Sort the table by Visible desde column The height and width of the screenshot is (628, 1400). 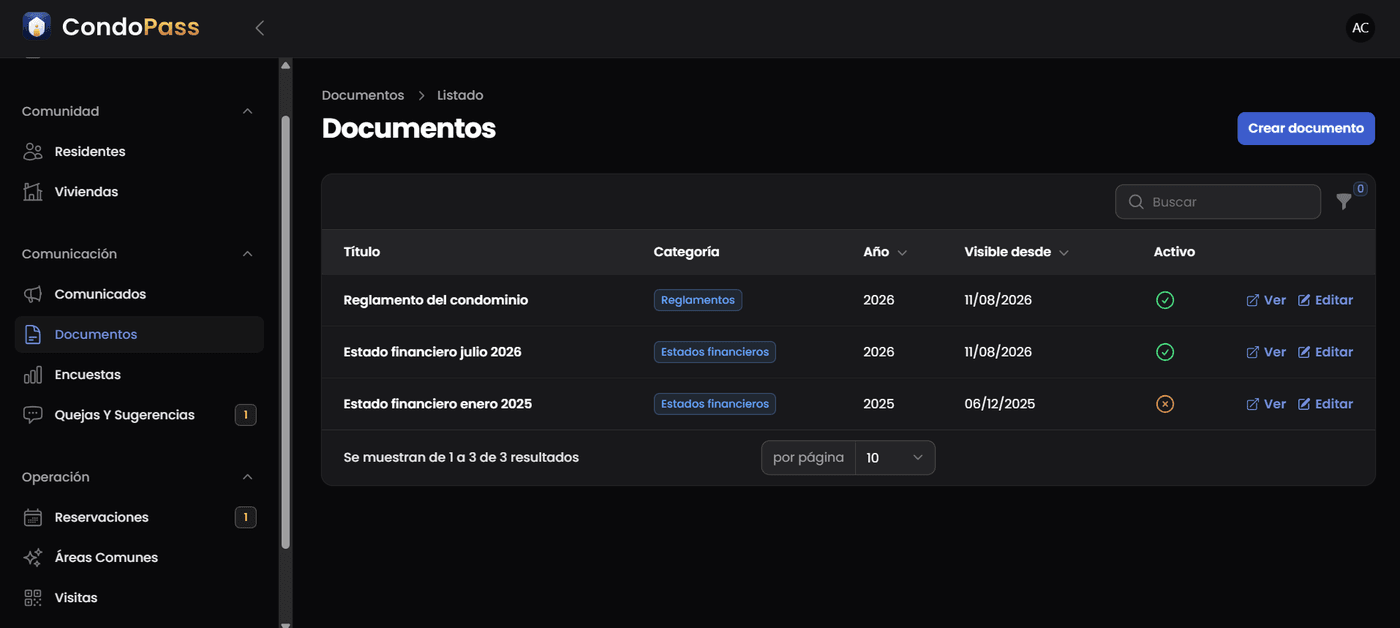coord(1016,252)
